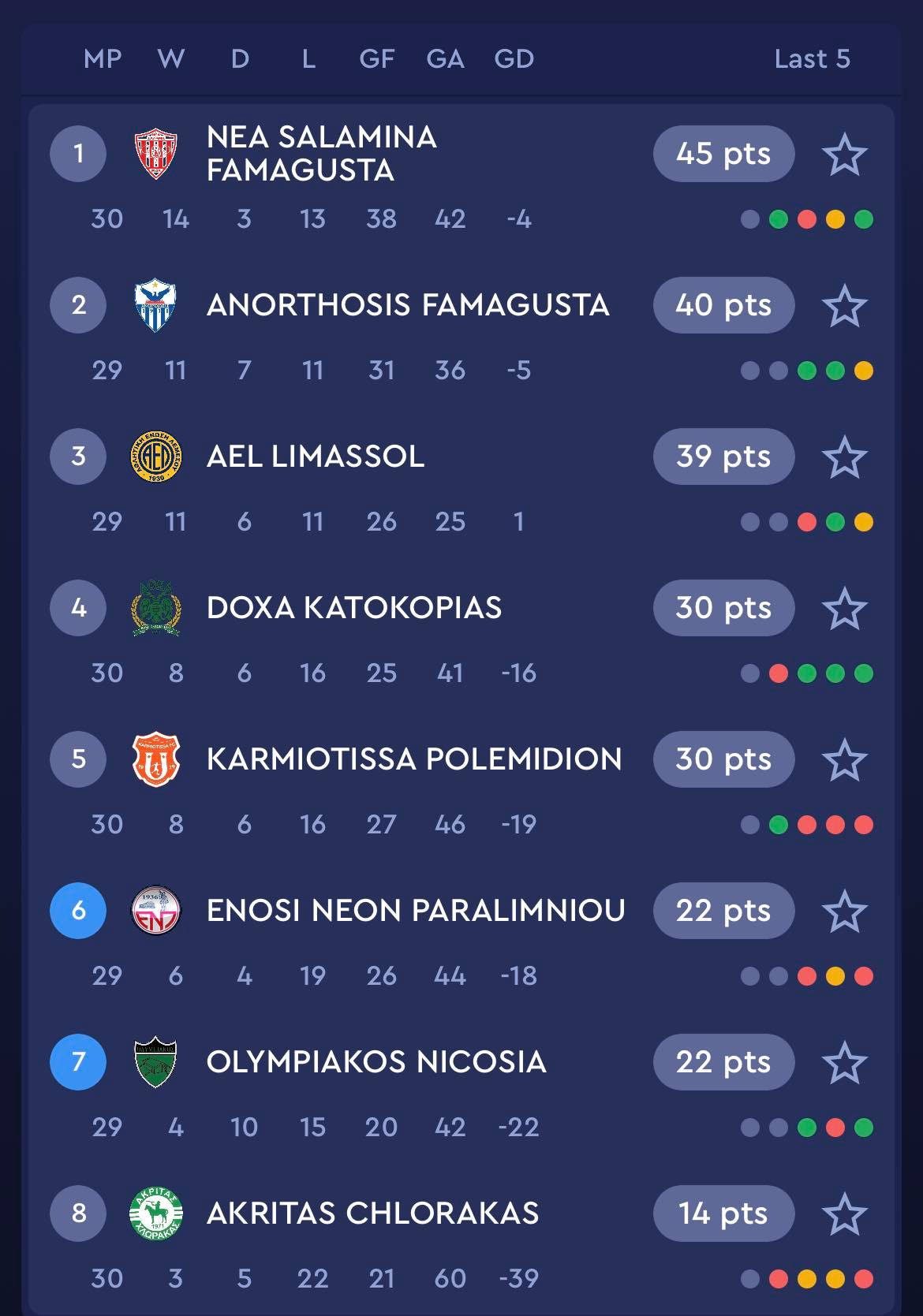Tap the Karmiotissa Polemidion team name
Viewport: 923px width, 1316px height.
click(414, 759)
